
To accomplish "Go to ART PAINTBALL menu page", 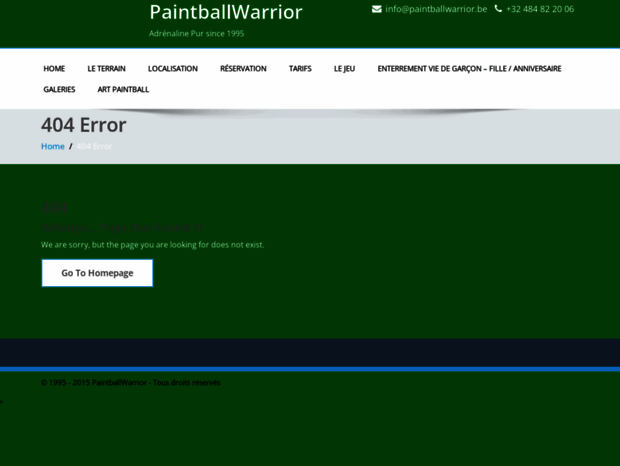I will pos(123,90).
